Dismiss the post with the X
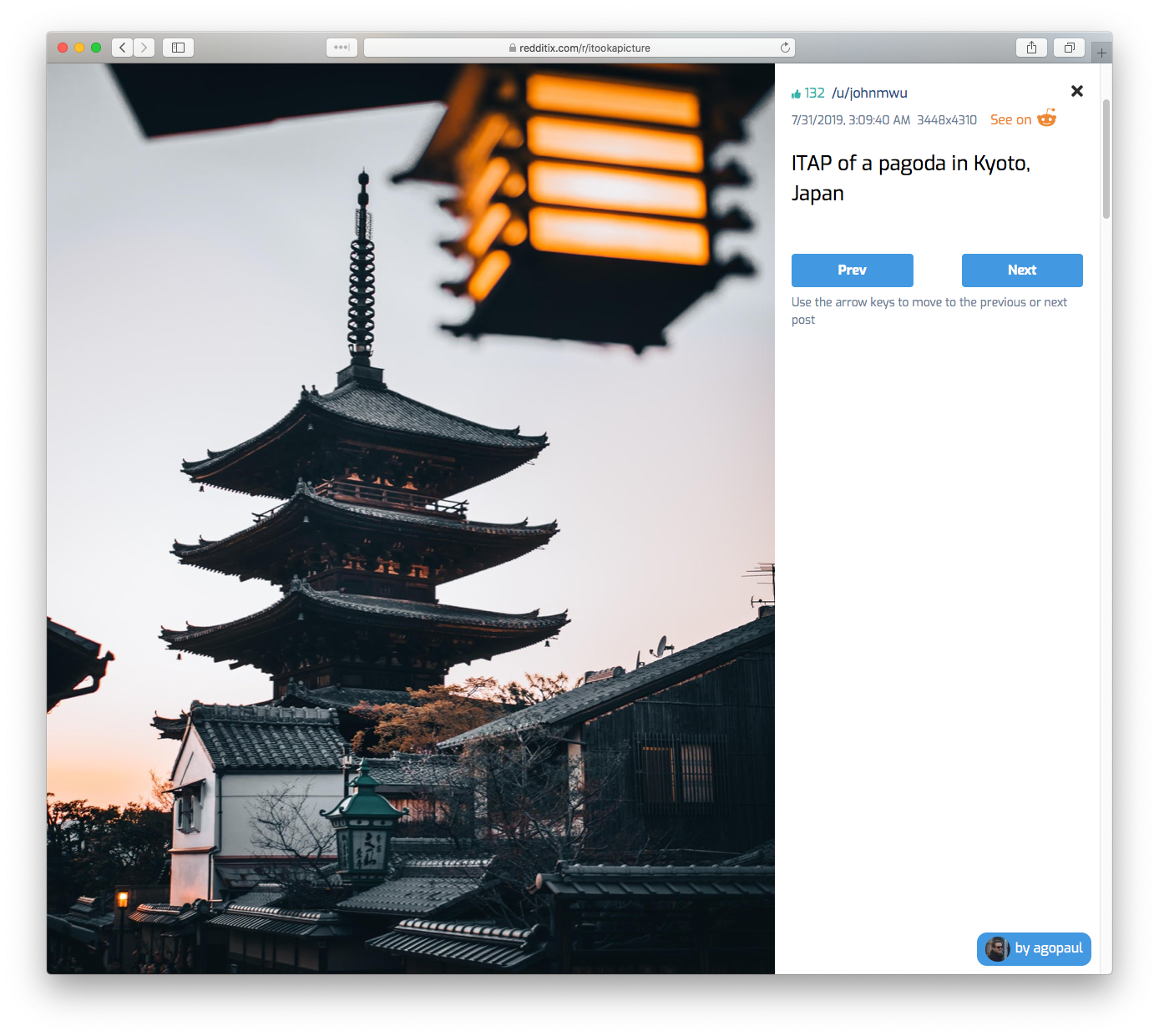The height and width of the screenshot is (1036, 1159). pos(1076,91)
